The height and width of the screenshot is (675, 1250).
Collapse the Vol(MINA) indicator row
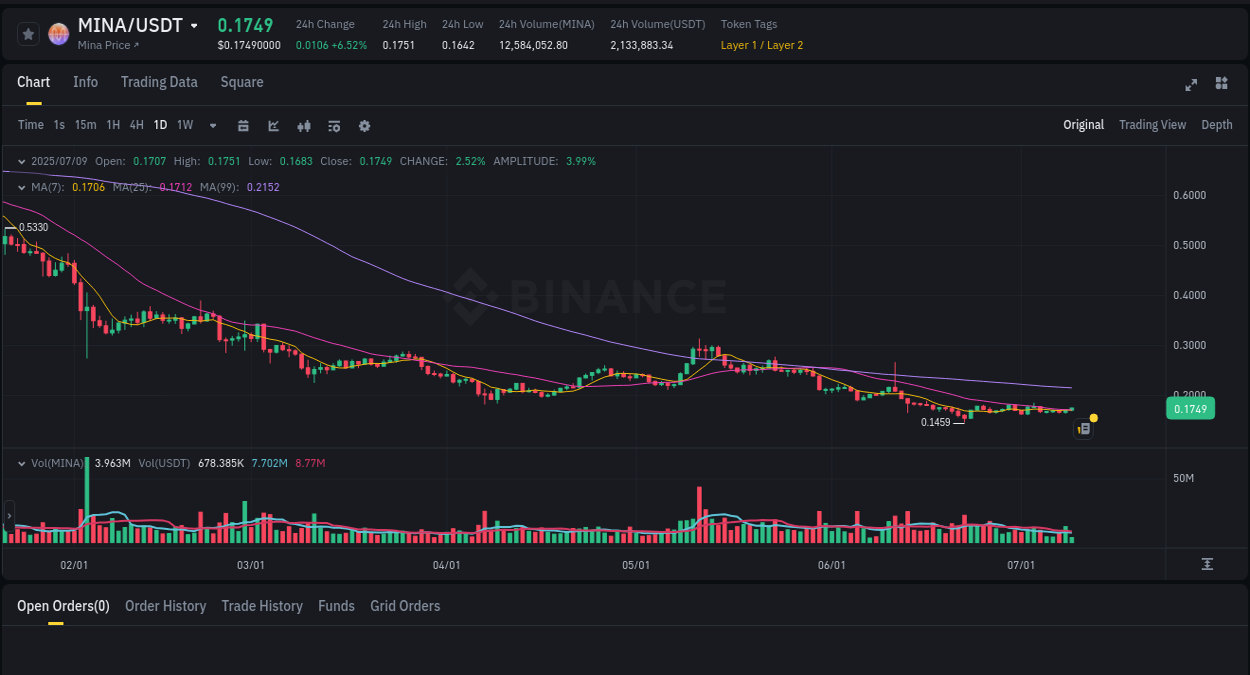click(22, 462)
